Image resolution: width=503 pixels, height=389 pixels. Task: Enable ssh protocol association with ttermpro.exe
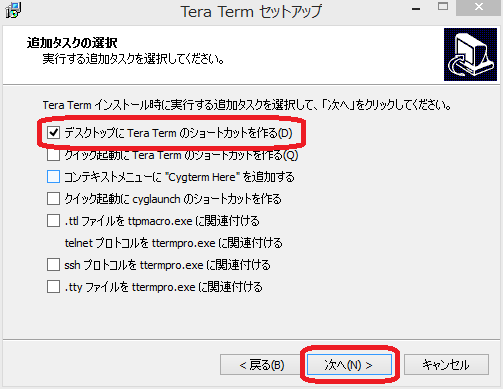(53, 265)
